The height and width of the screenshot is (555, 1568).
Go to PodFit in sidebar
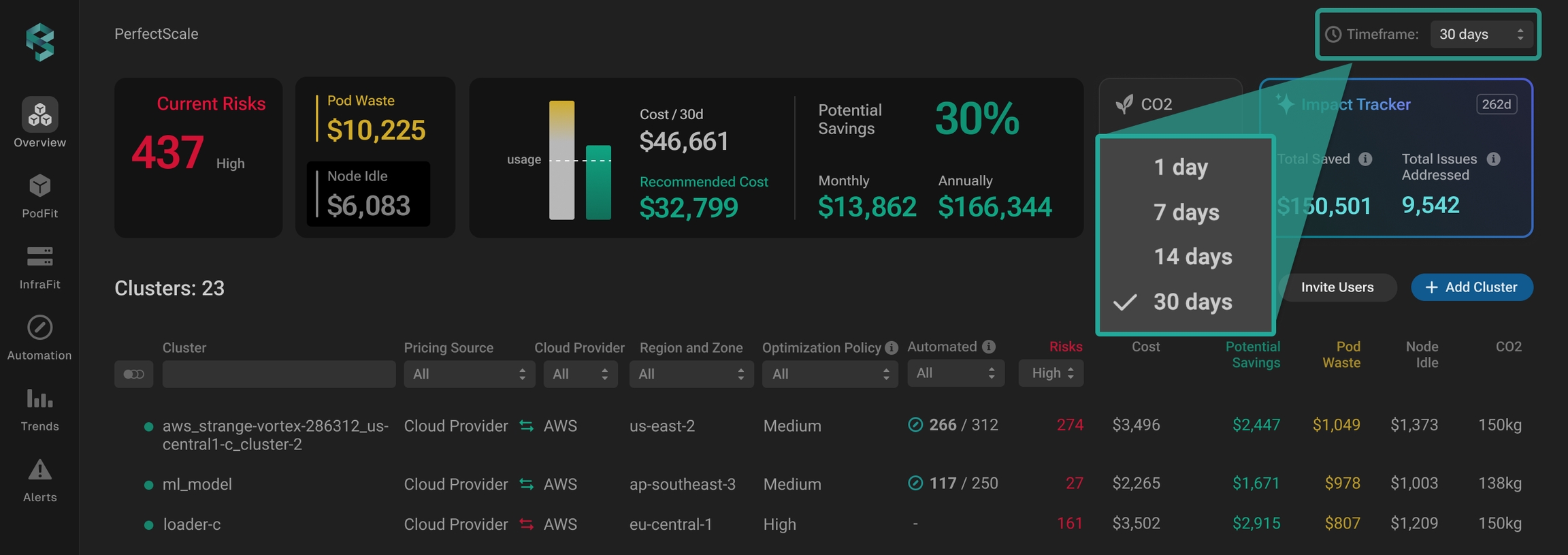coord(39,186)
